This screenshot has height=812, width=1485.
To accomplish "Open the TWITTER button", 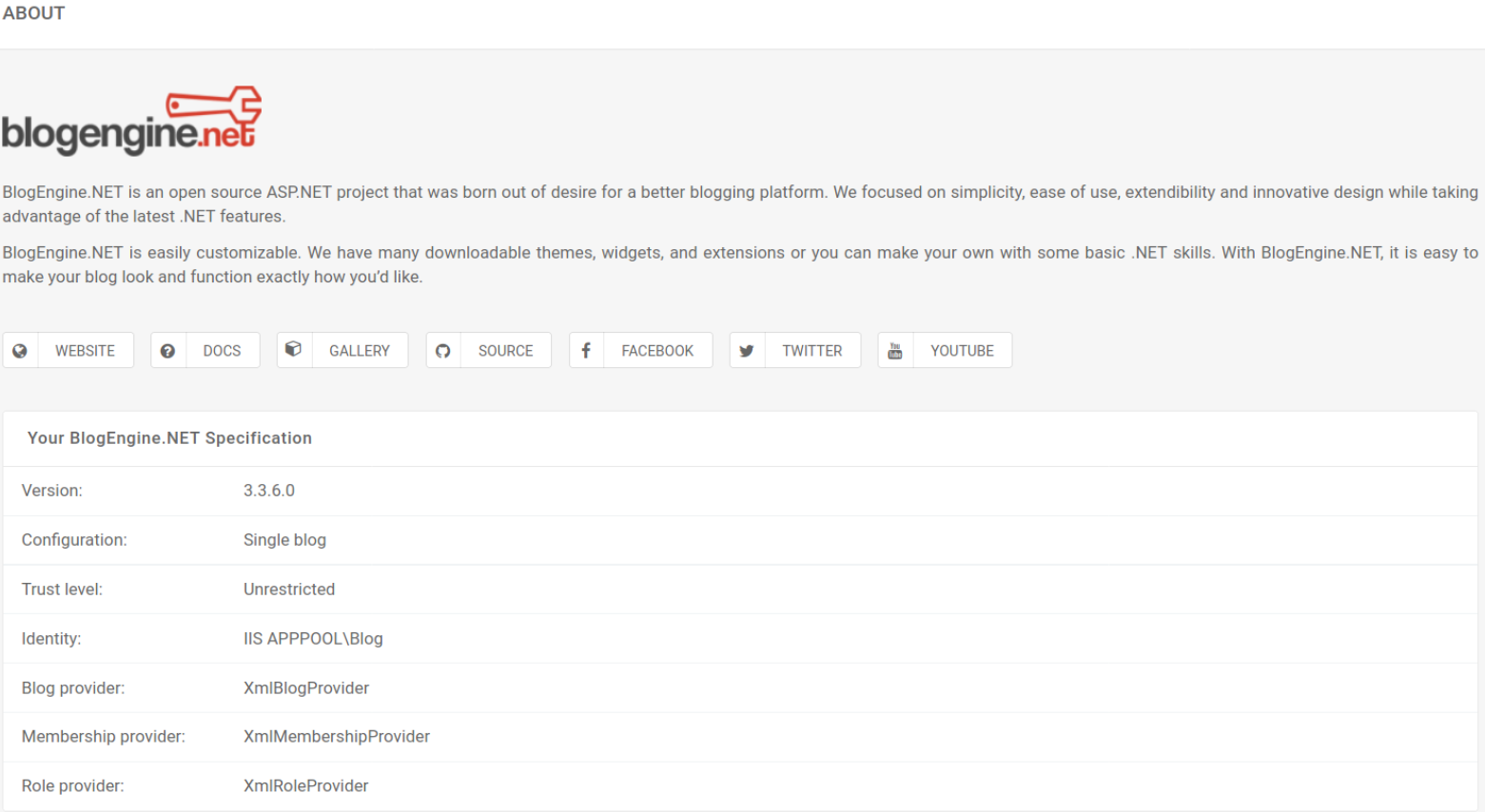I will [x=795, y=350].
